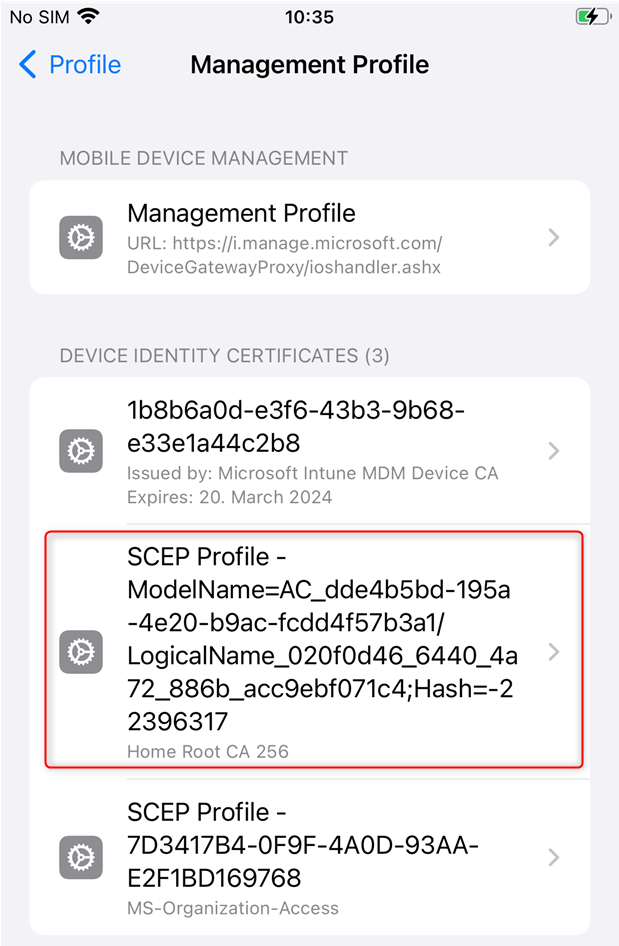Tap the Management Profile gear icon
The image size is (619, 946).
(81, 237)
